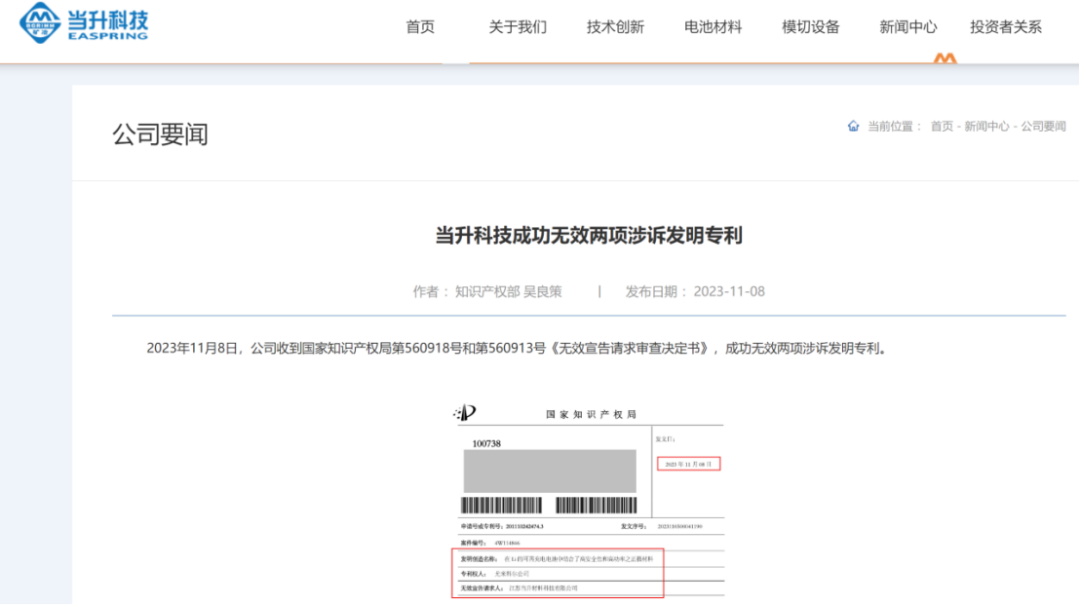Screen dimensions: 1080x605
Task: Click the publish date 2023-11-08
Action: [729, 291]
